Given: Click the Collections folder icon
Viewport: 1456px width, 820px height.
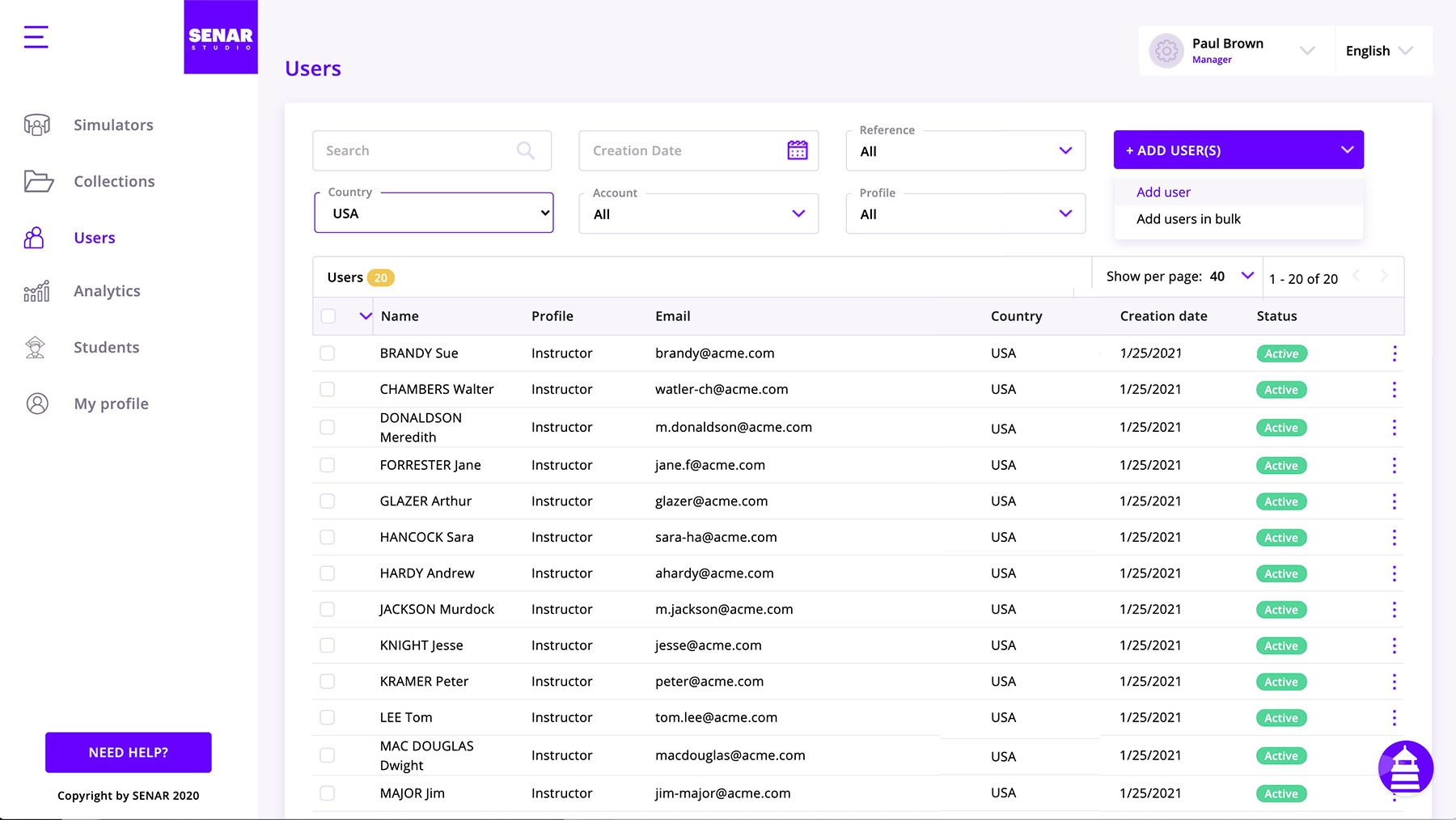Looking at the screenshot, I should point(38,181).
